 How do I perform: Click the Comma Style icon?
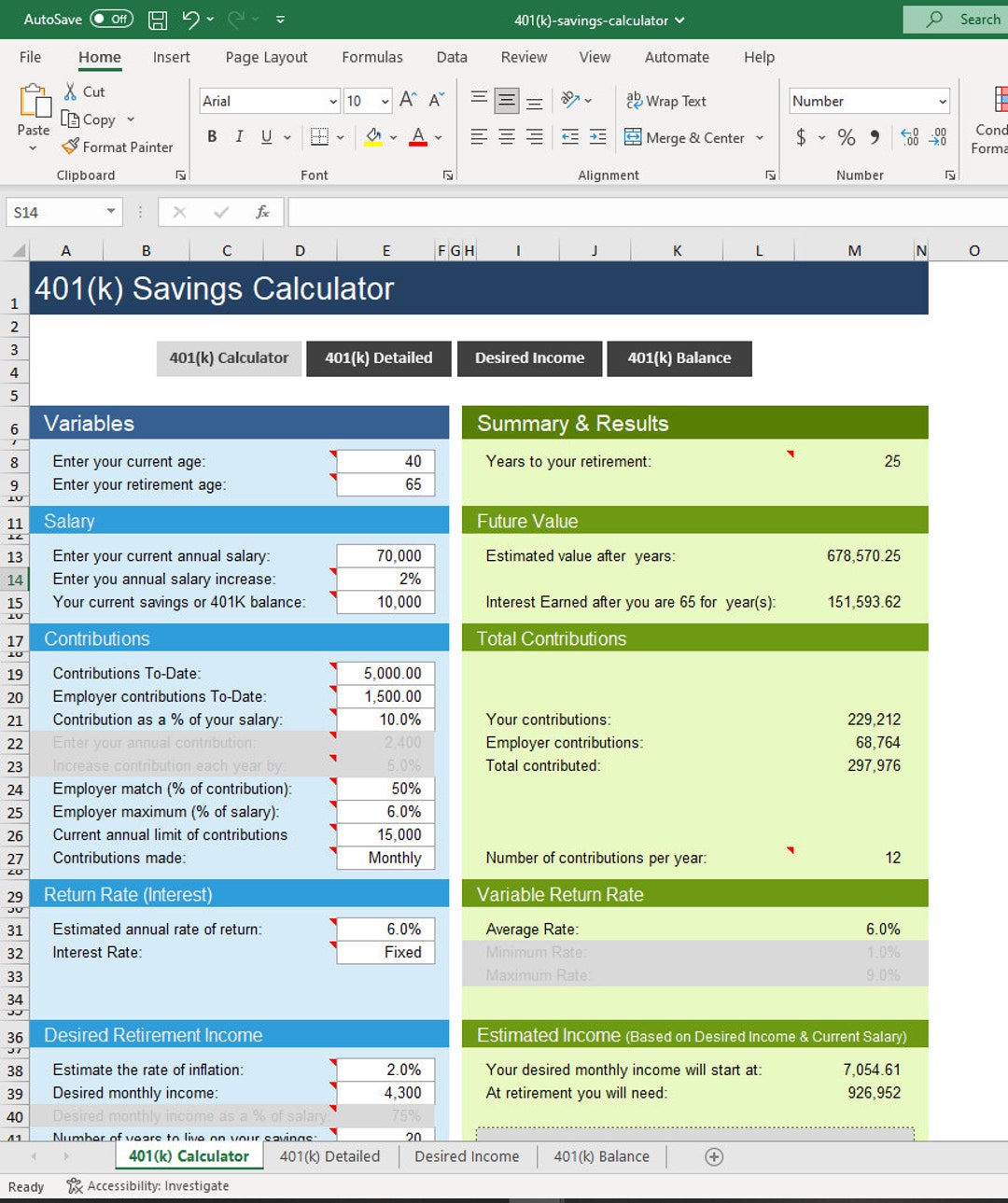coord(874,137)
